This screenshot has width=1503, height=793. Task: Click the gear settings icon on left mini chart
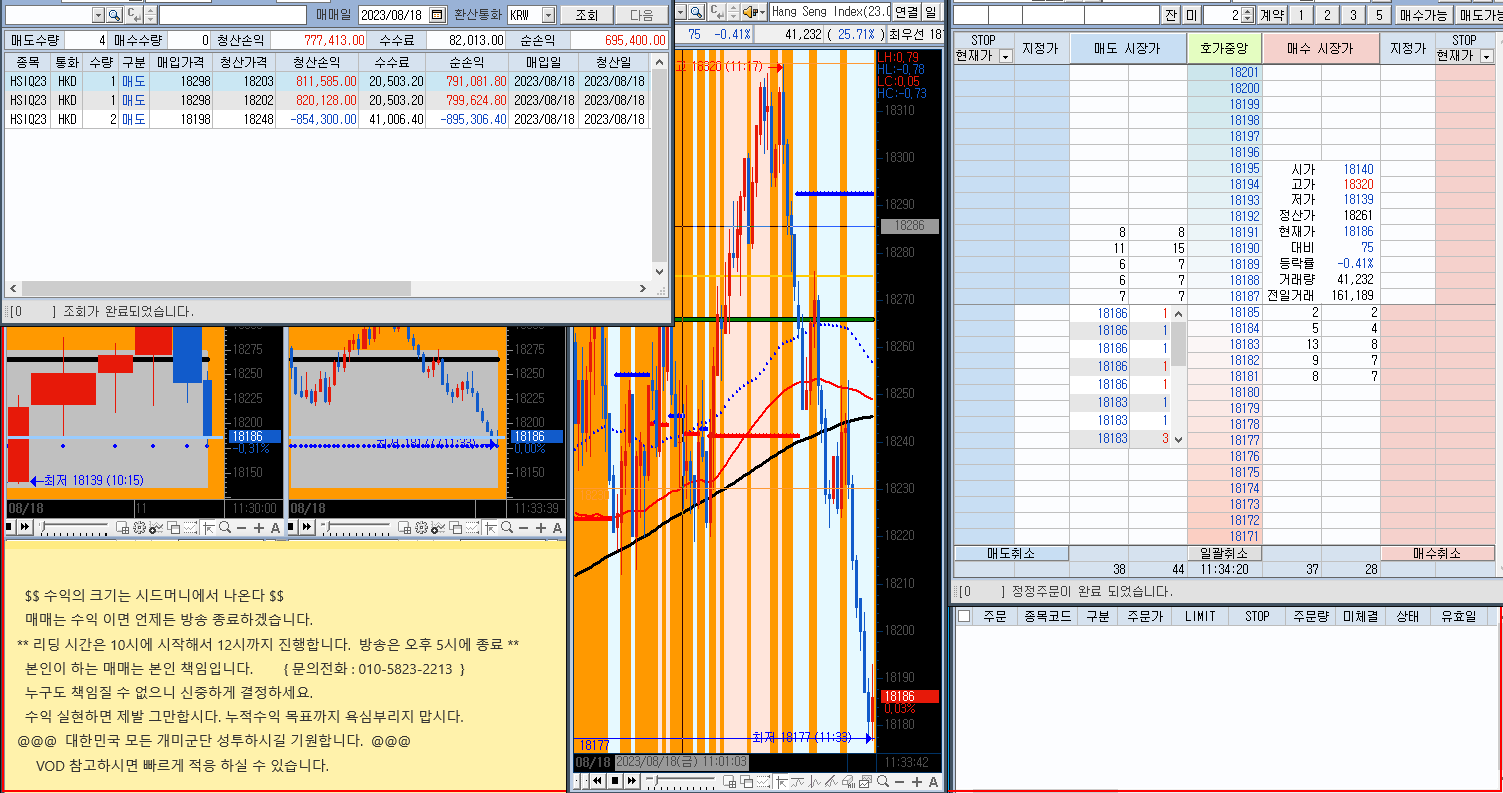coord(139,528)
